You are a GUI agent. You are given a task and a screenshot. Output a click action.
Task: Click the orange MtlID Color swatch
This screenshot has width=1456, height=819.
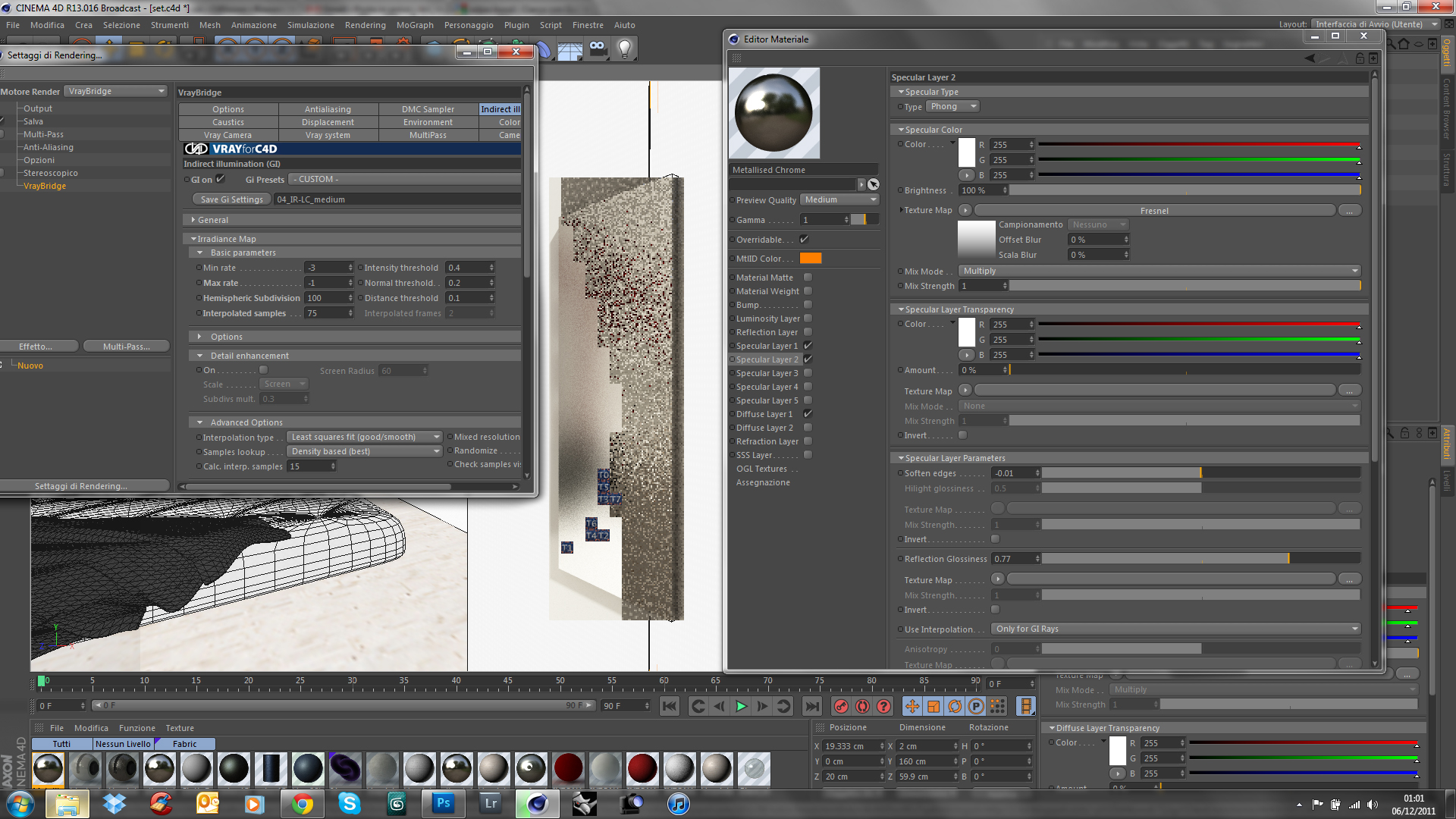point(811,259)
